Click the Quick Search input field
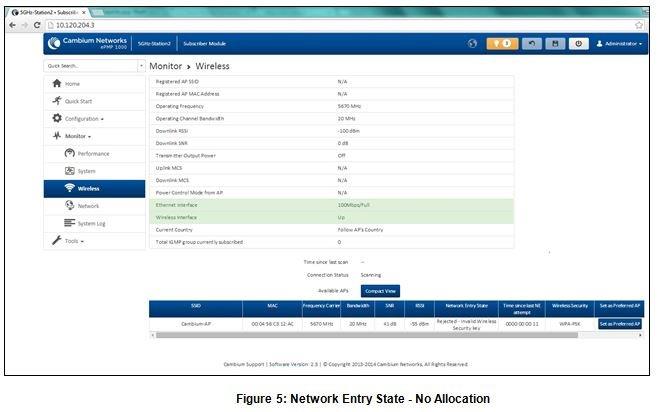The image size is (672, 412). coord(88,65)
